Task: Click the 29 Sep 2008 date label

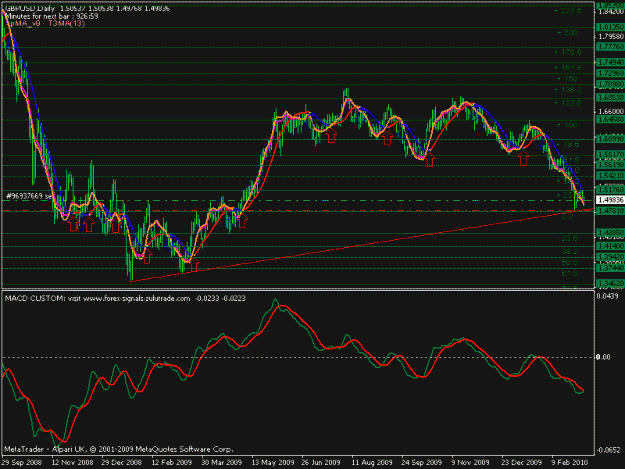Action: click(x=22, y=462)
